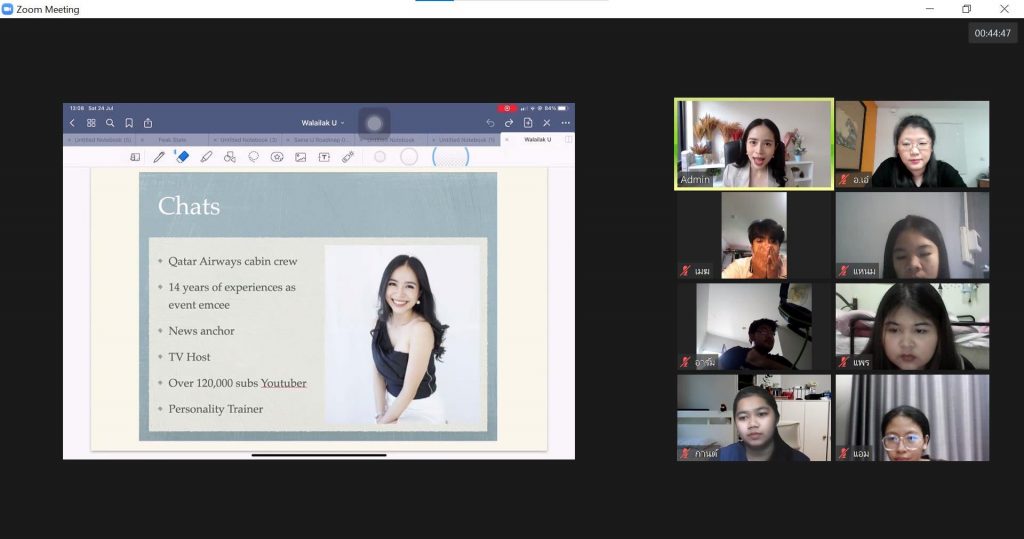
Task: Undo the last action
Action: coord(490,123)
